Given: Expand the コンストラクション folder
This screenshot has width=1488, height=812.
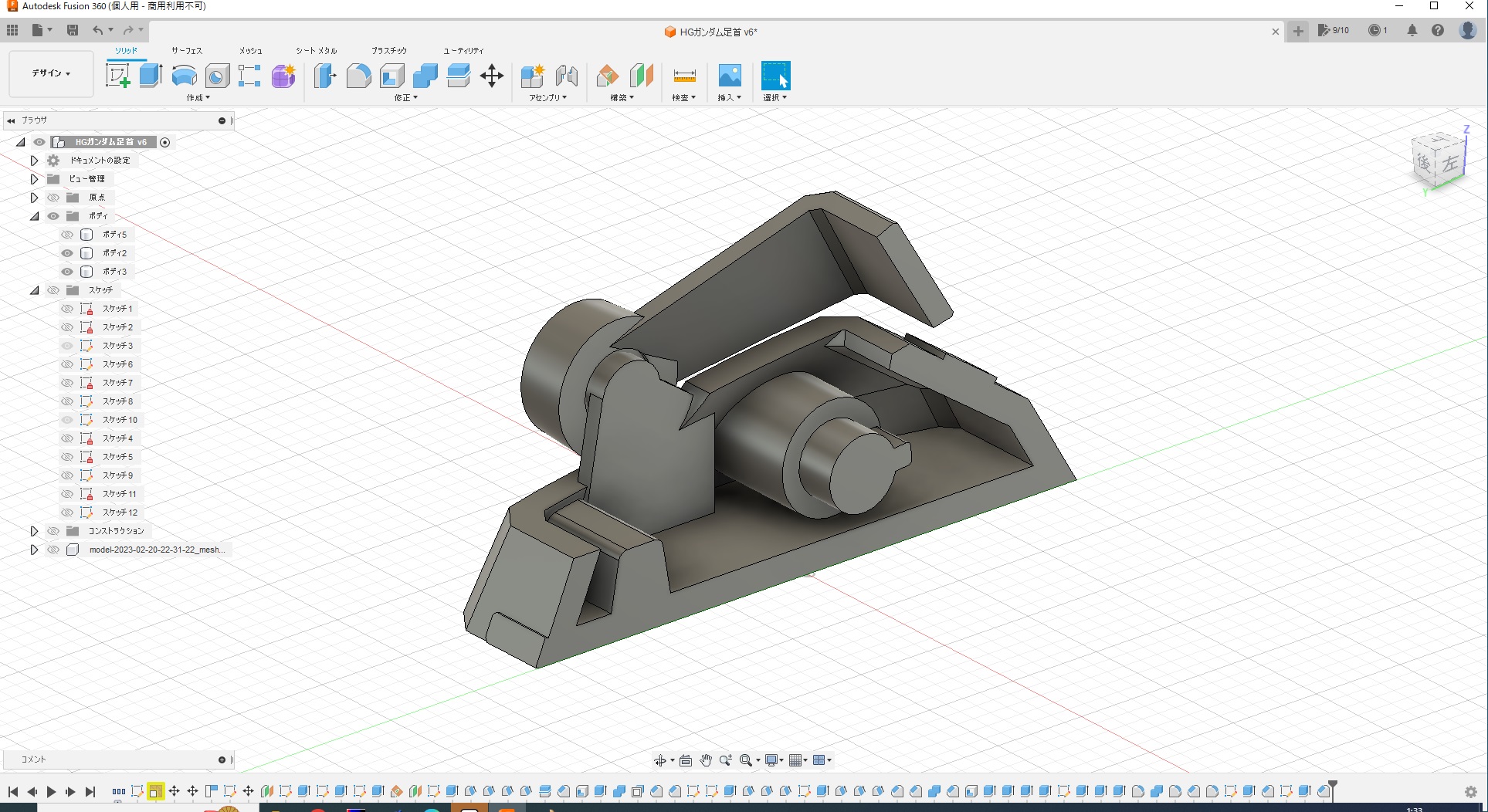Looking at the screenshot, I should pos(34,531).
